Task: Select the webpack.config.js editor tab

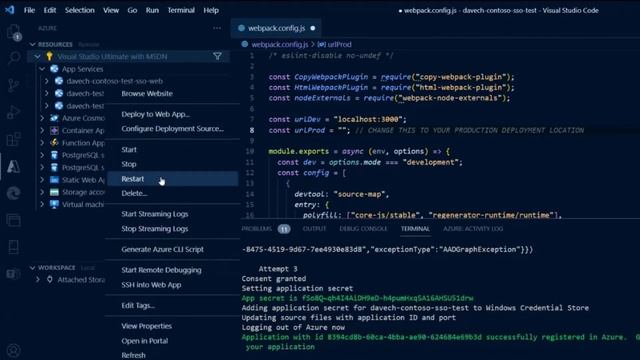Action: pos(276,28)
